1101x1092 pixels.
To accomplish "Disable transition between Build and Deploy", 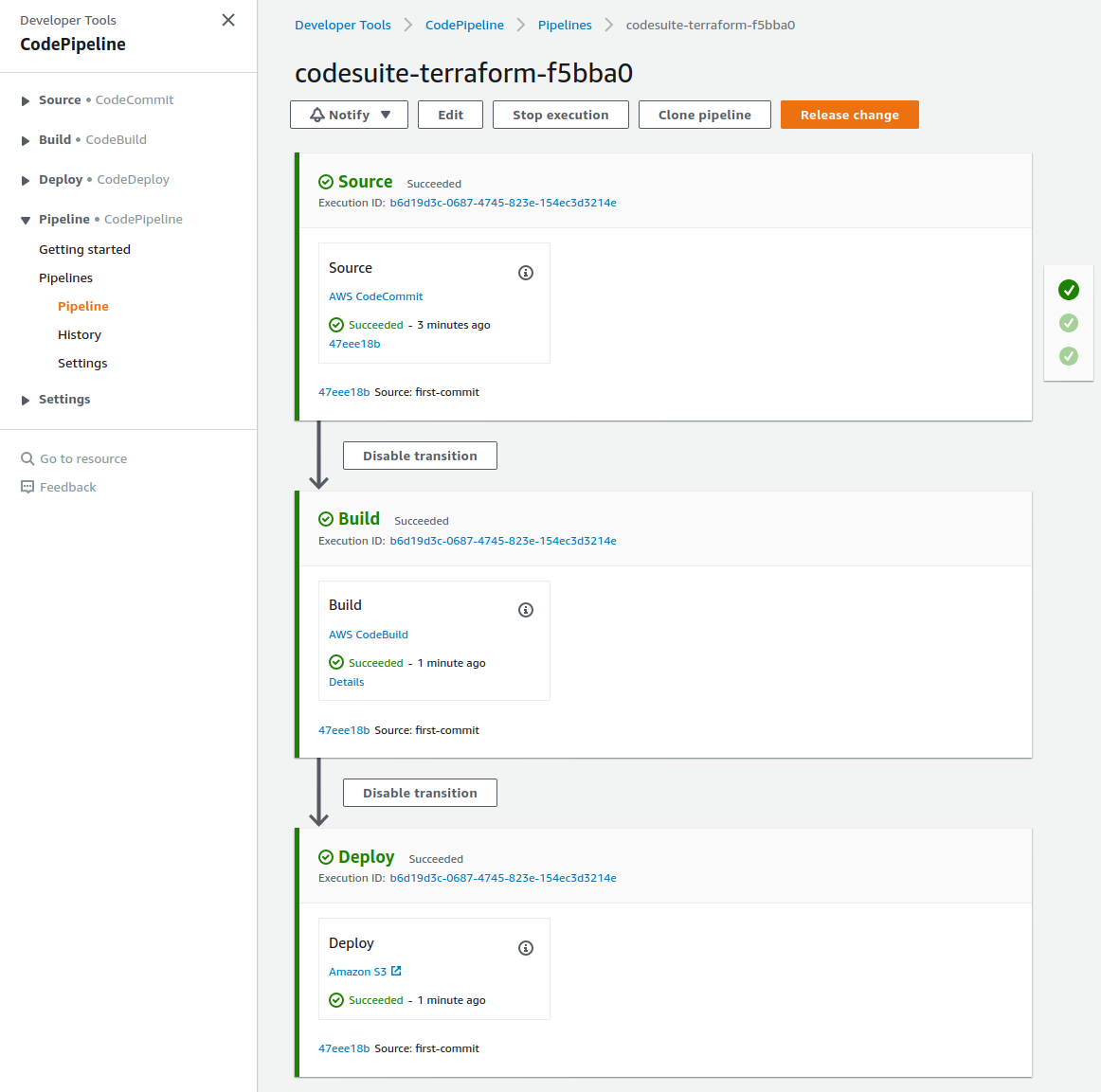I will pos(420,793).
